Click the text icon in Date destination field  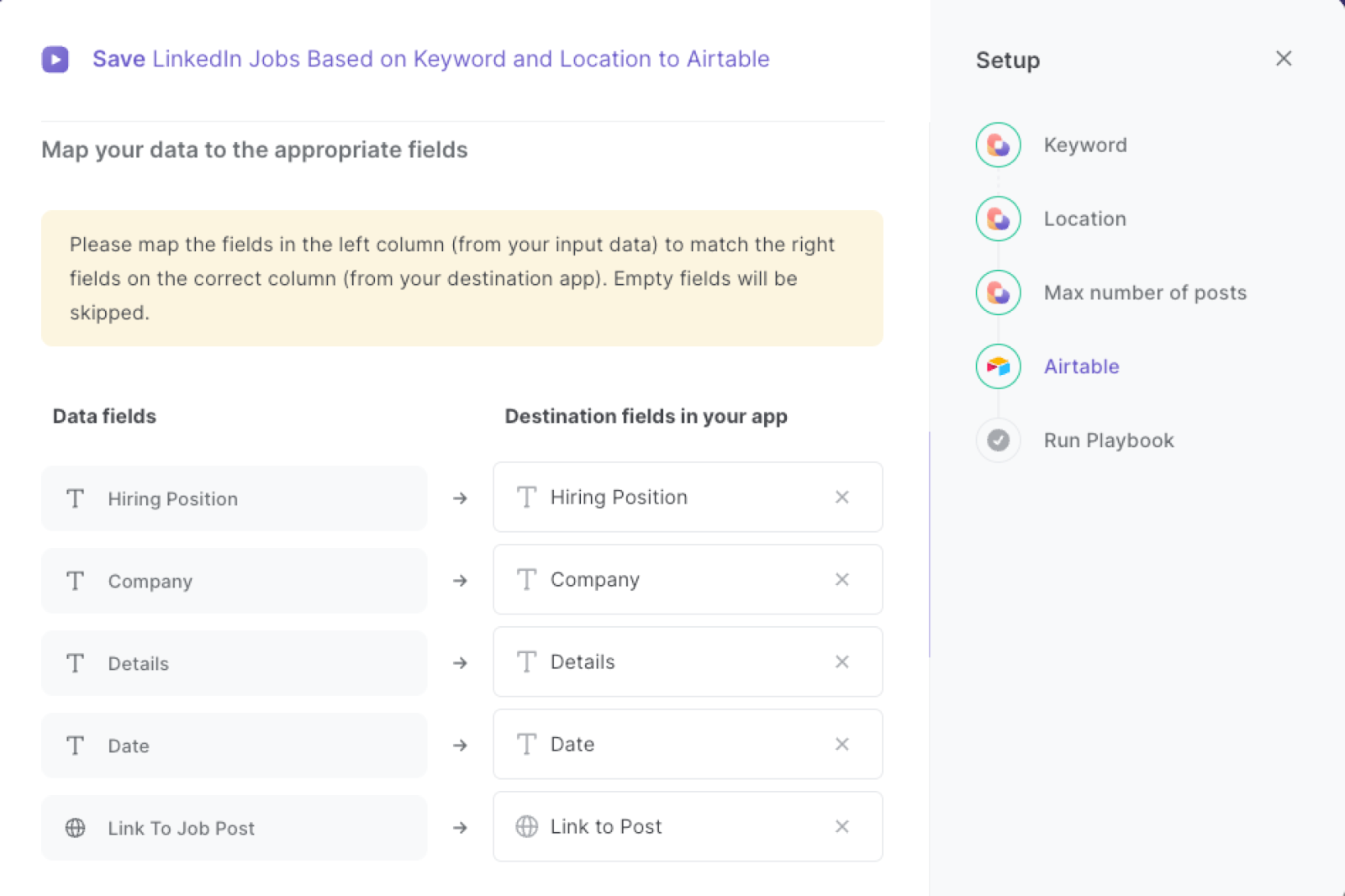pyautogui.click(x=527, y=745)
